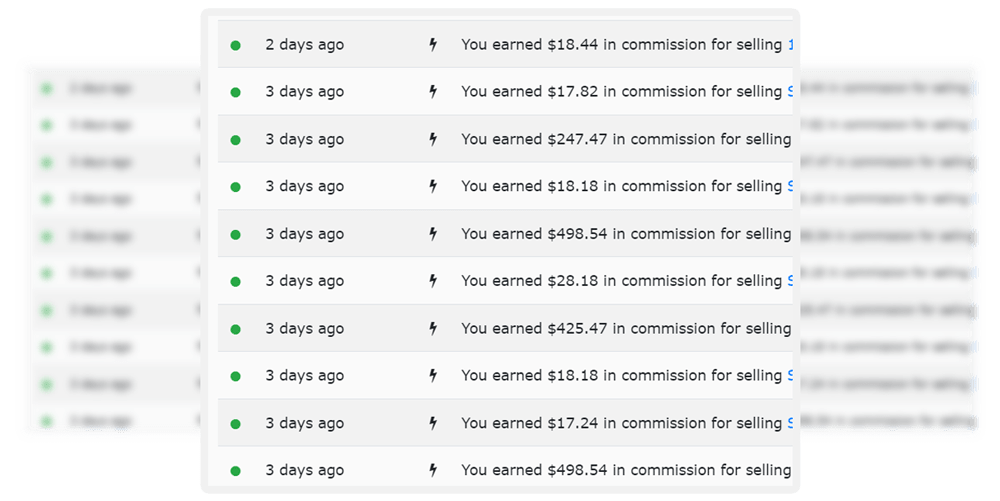Click the green status dot for the $247.47 commission
Screen dimensions: 1000x501
tap(235, 140)
